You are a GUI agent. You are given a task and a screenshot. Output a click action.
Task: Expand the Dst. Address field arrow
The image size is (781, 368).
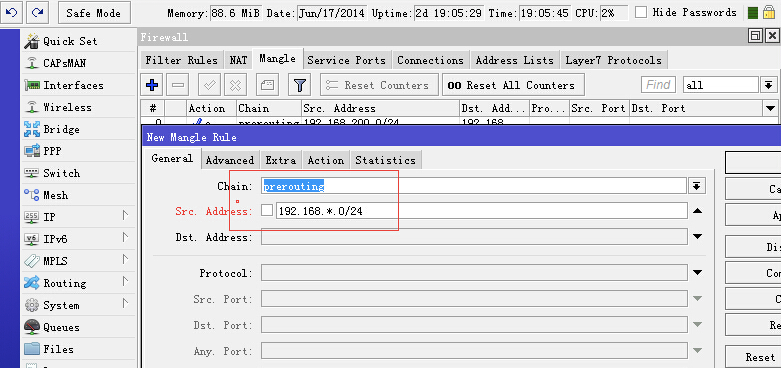click(x=697, y=237)
